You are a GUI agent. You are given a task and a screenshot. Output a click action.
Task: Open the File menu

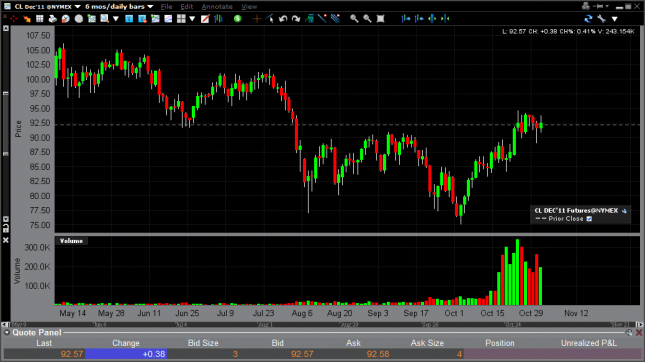(166, 7)
